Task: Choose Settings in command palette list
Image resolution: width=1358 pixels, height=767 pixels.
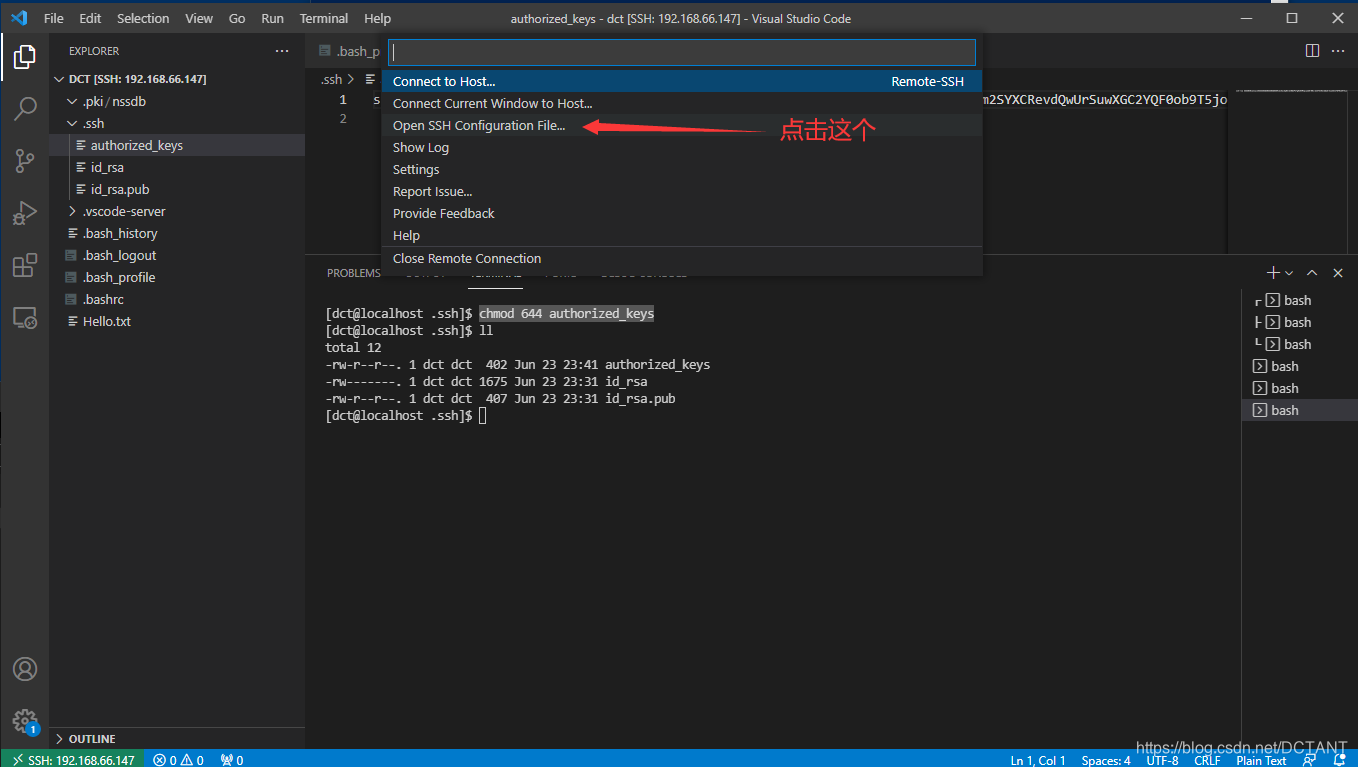Action: (682, 169)
